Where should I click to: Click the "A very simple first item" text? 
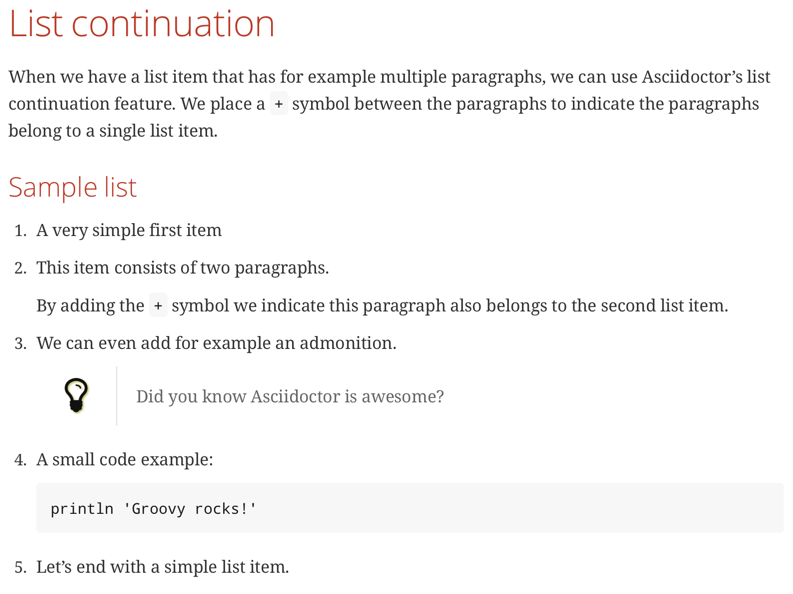129,230
